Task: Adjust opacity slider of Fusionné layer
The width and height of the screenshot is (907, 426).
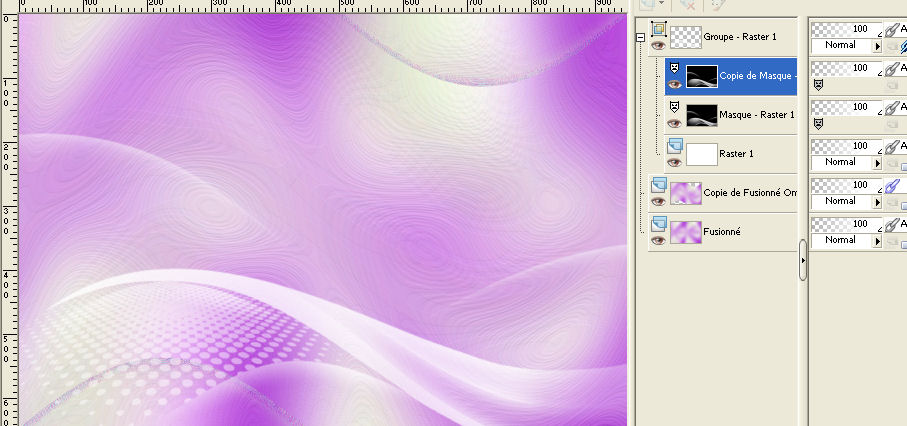Action: pyautogui.click(x=846, y=223)
